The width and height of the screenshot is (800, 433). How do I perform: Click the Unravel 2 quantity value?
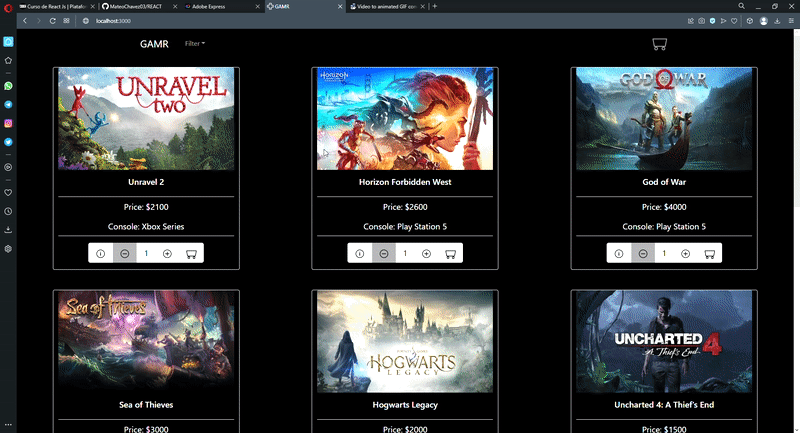coord(146,253)
